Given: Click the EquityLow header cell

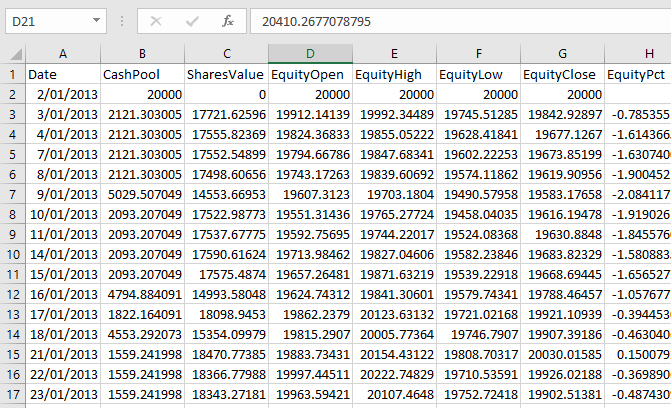Looking at the screenshot, I should 478,74.
